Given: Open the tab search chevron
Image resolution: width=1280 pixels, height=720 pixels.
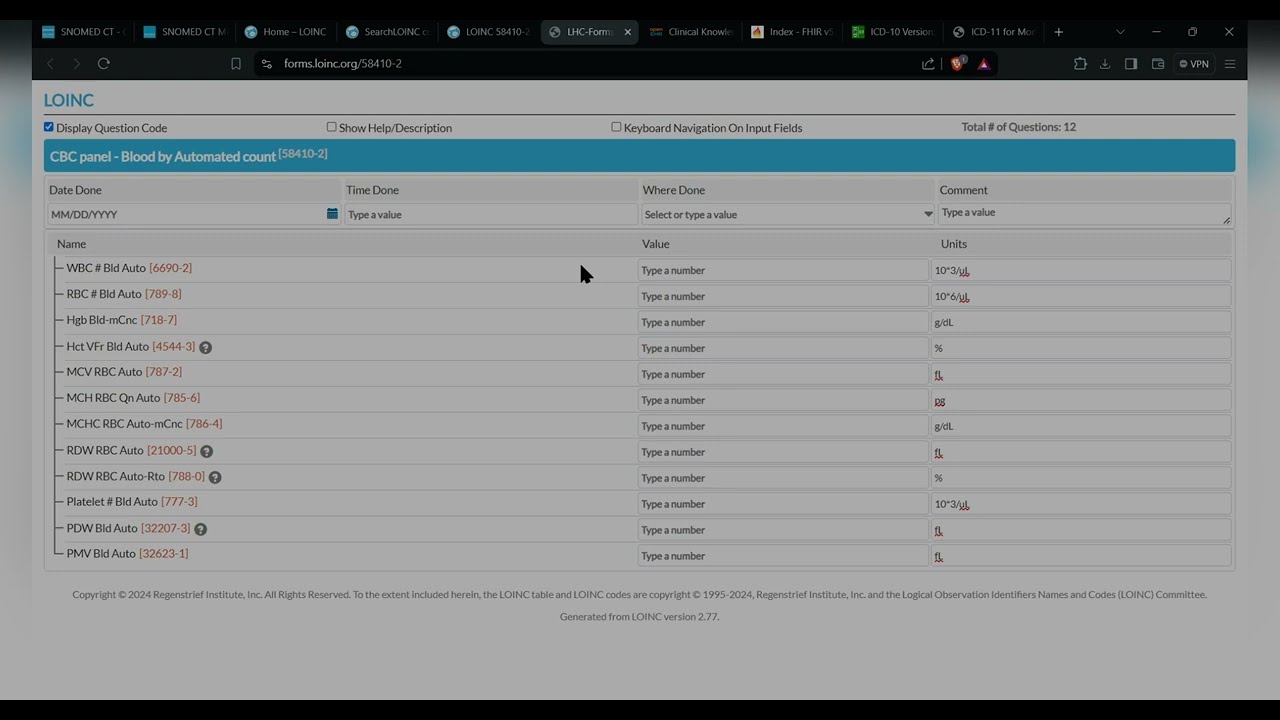Looking at the screenshot, I should [x=1120, y=32].
